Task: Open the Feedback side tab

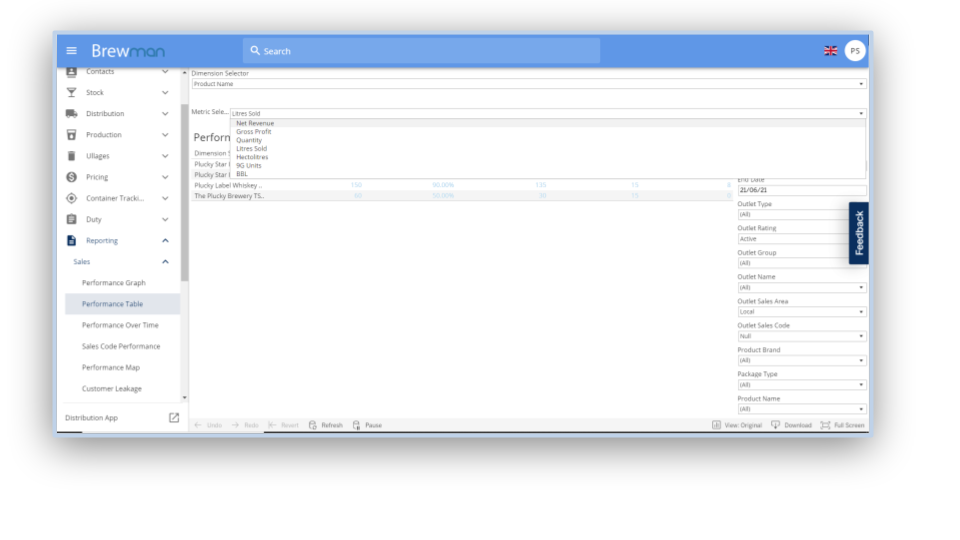Action: [858, 233]
